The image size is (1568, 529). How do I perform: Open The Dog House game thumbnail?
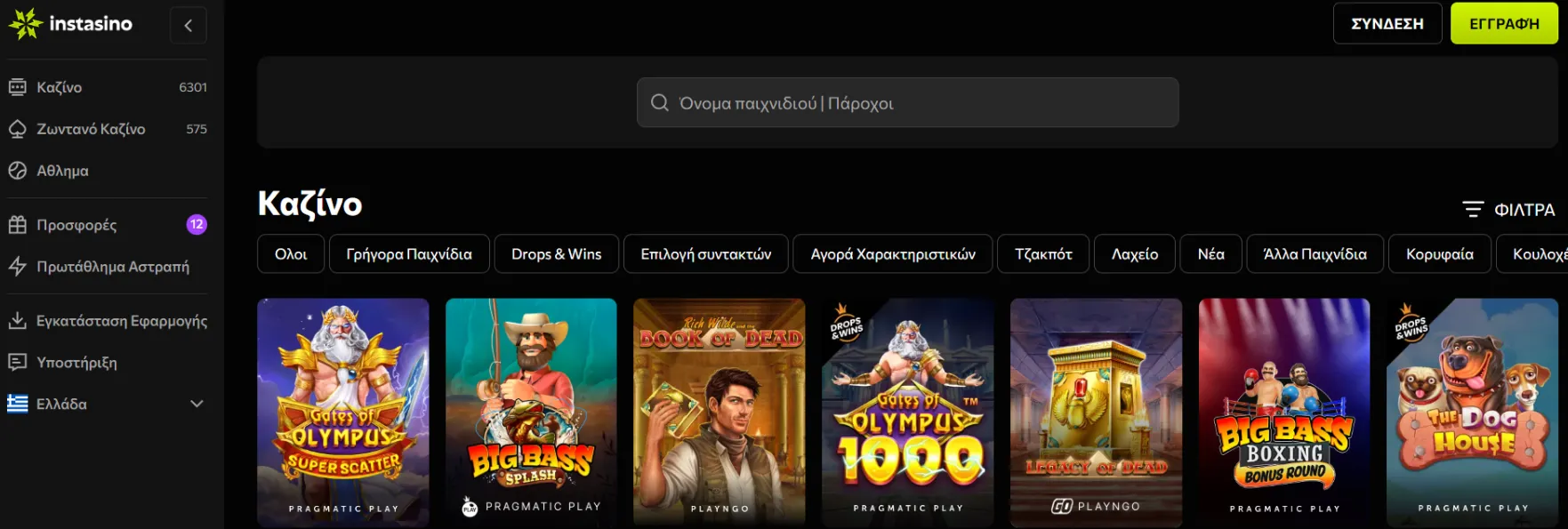tap(1473, 413)
